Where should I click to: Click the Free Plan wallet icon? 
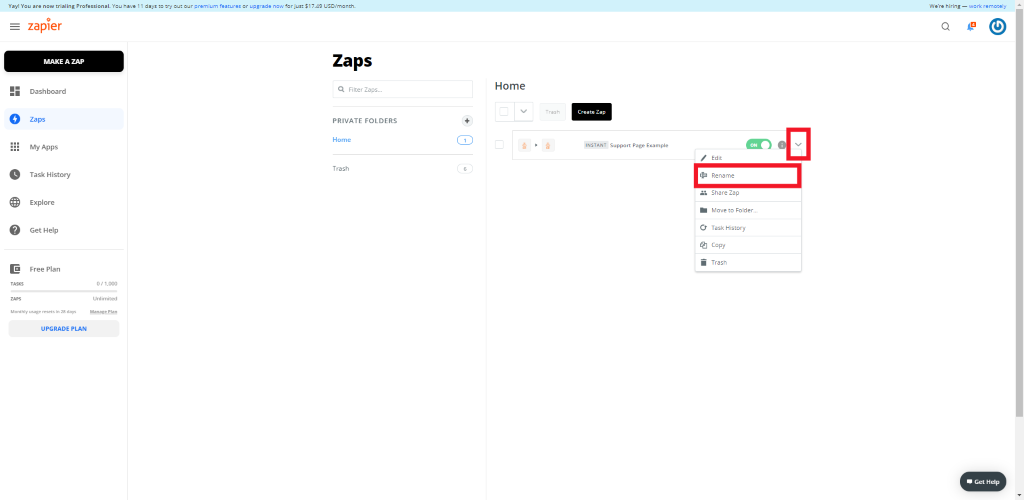[15, 269]
